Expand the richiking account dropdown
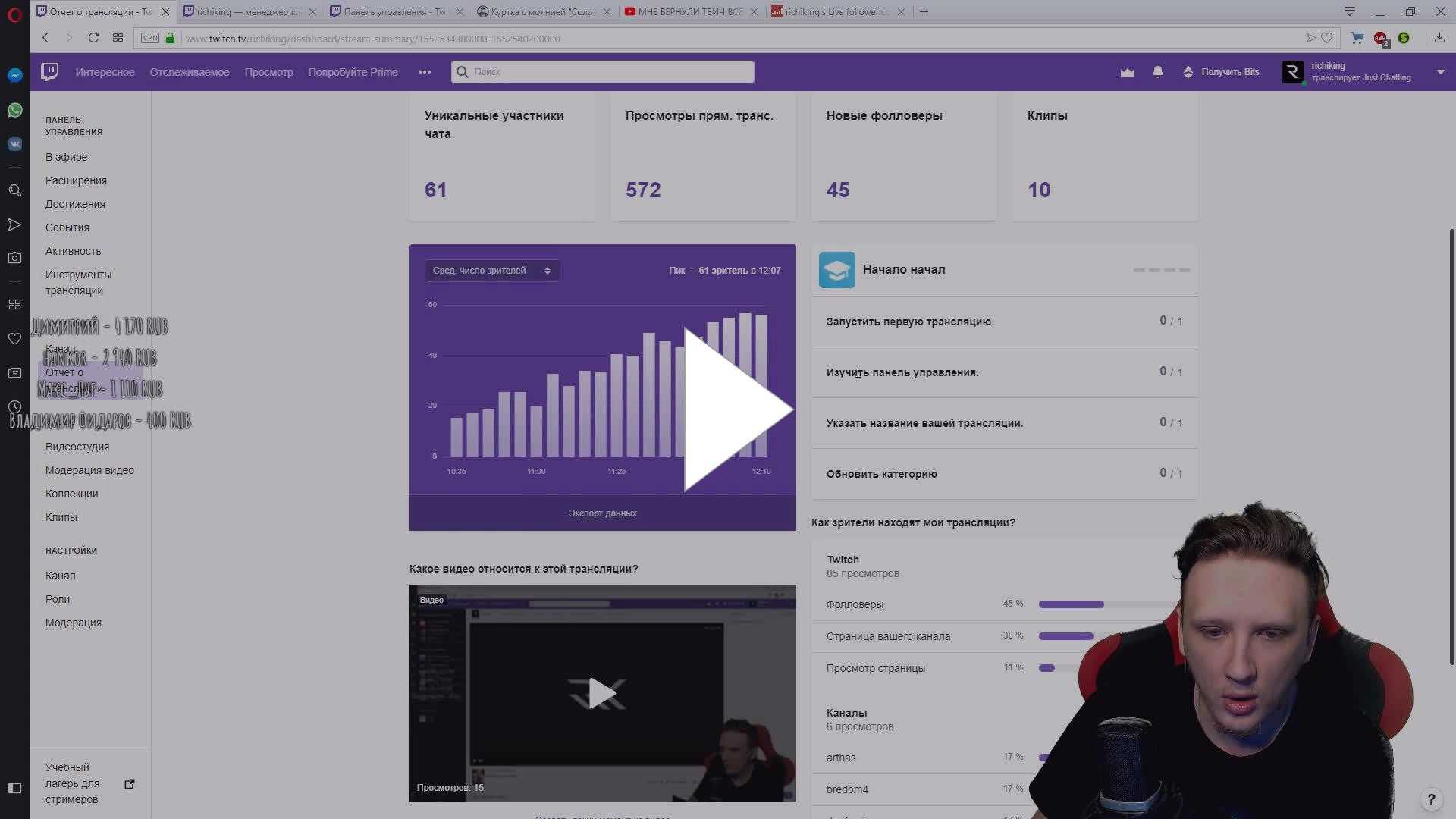 pyautogui.click(x=1440, y=72)
